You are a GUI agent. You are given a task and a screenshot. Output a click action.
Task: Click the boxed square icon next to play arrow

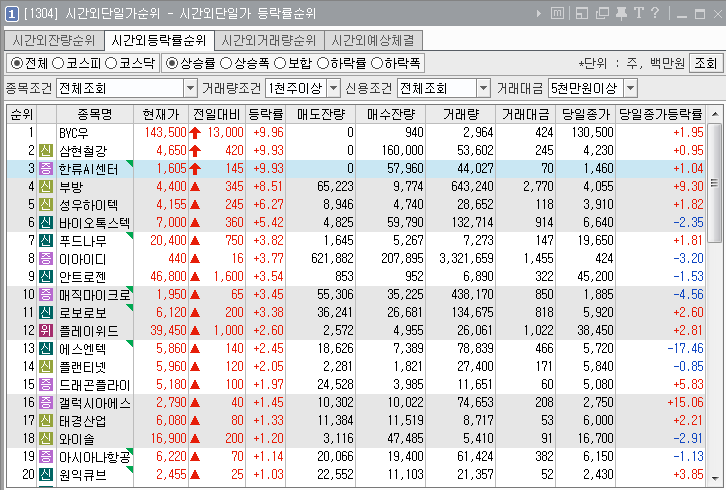pos(557,13)
